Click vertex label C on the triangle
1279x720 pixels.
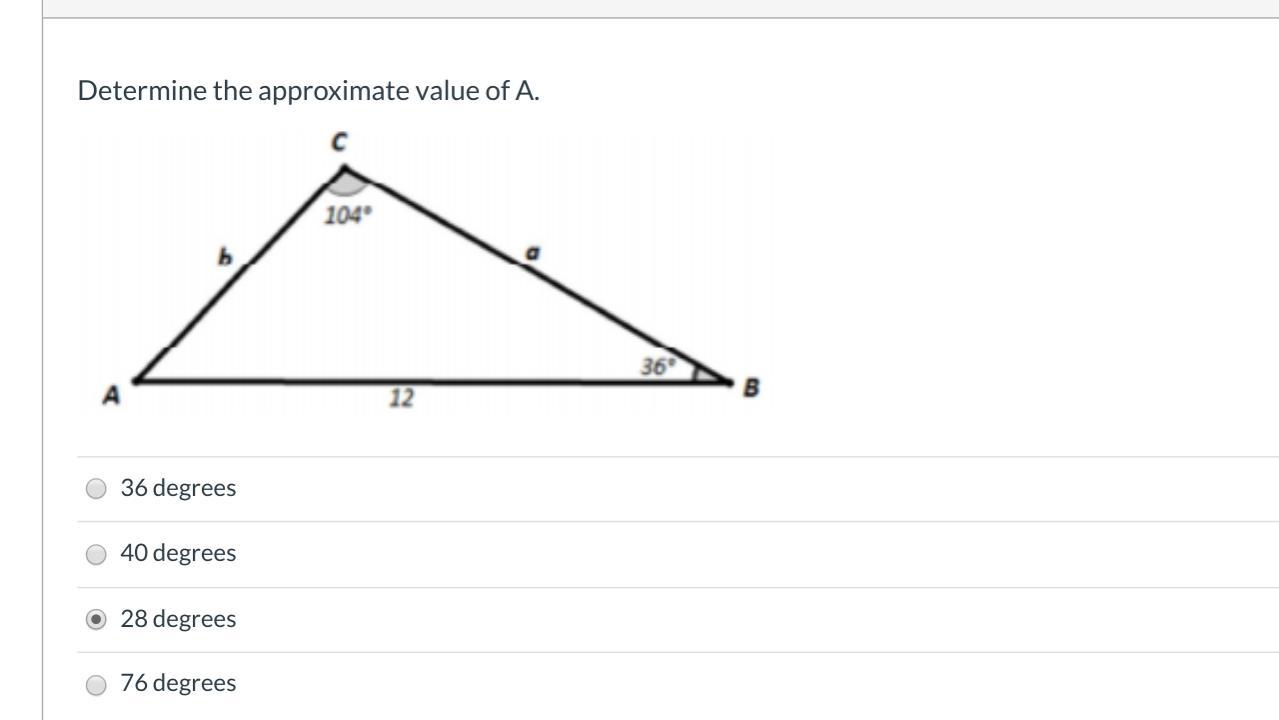[339, 144]
